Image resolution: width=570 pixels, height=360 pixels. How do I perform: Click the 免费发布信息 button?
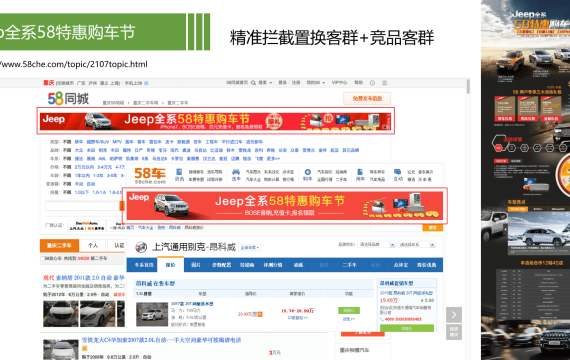point(367,99)
